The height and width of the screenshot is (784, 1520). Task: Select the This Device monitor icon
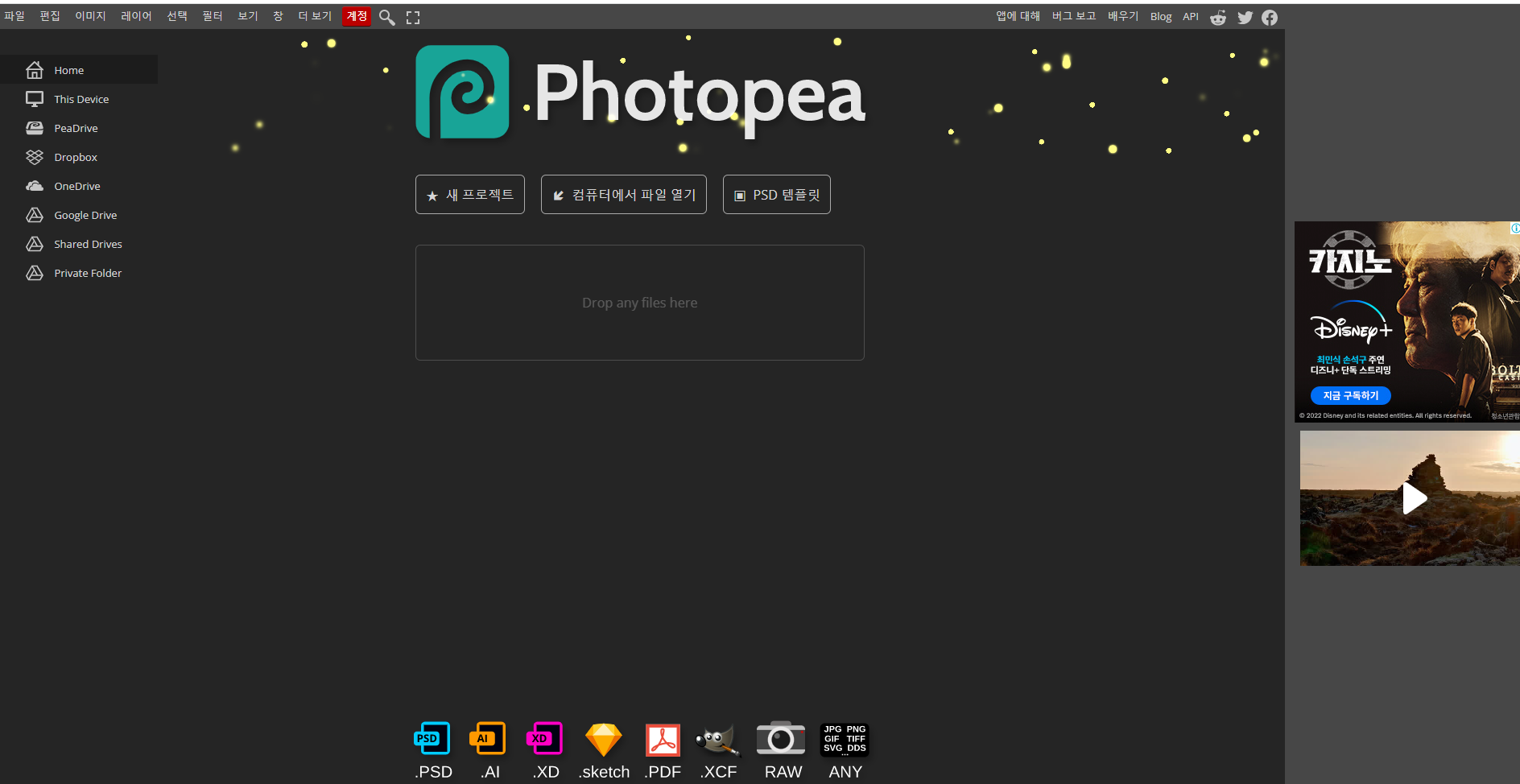35,99
